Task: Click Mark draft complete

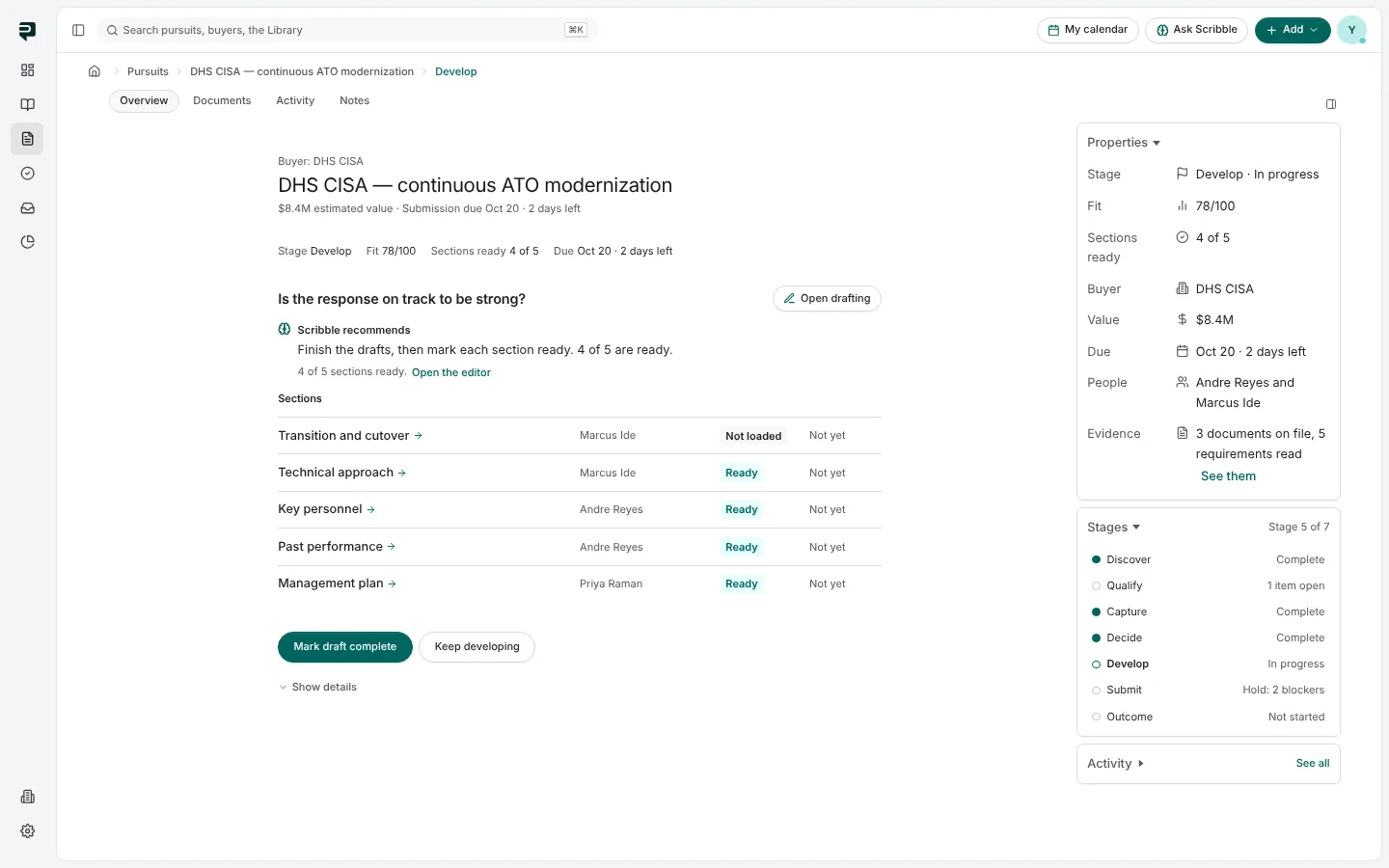Action: pyautogui.click(x=345, y=647)
